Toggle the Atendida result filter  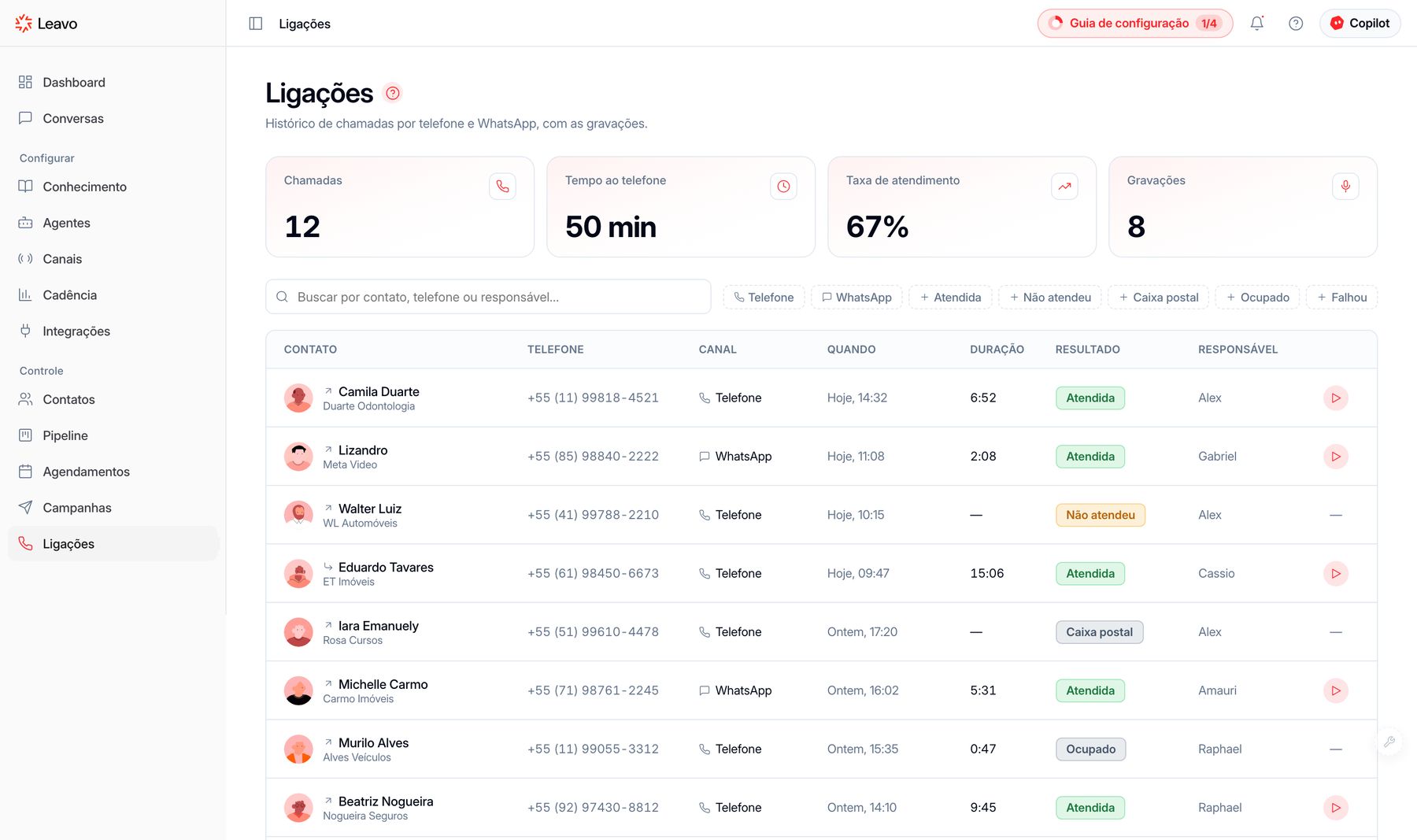point(950,298)
